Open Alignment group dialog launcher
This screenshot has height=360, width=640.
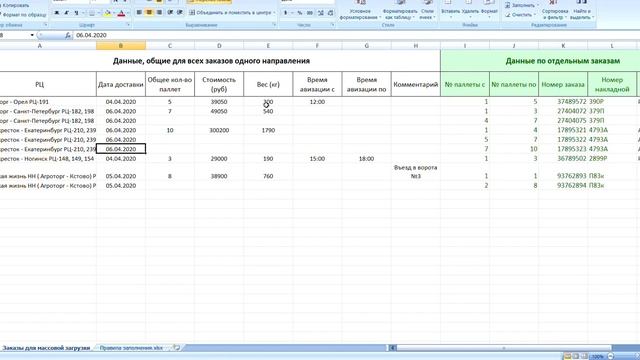(x=274, y=25)
